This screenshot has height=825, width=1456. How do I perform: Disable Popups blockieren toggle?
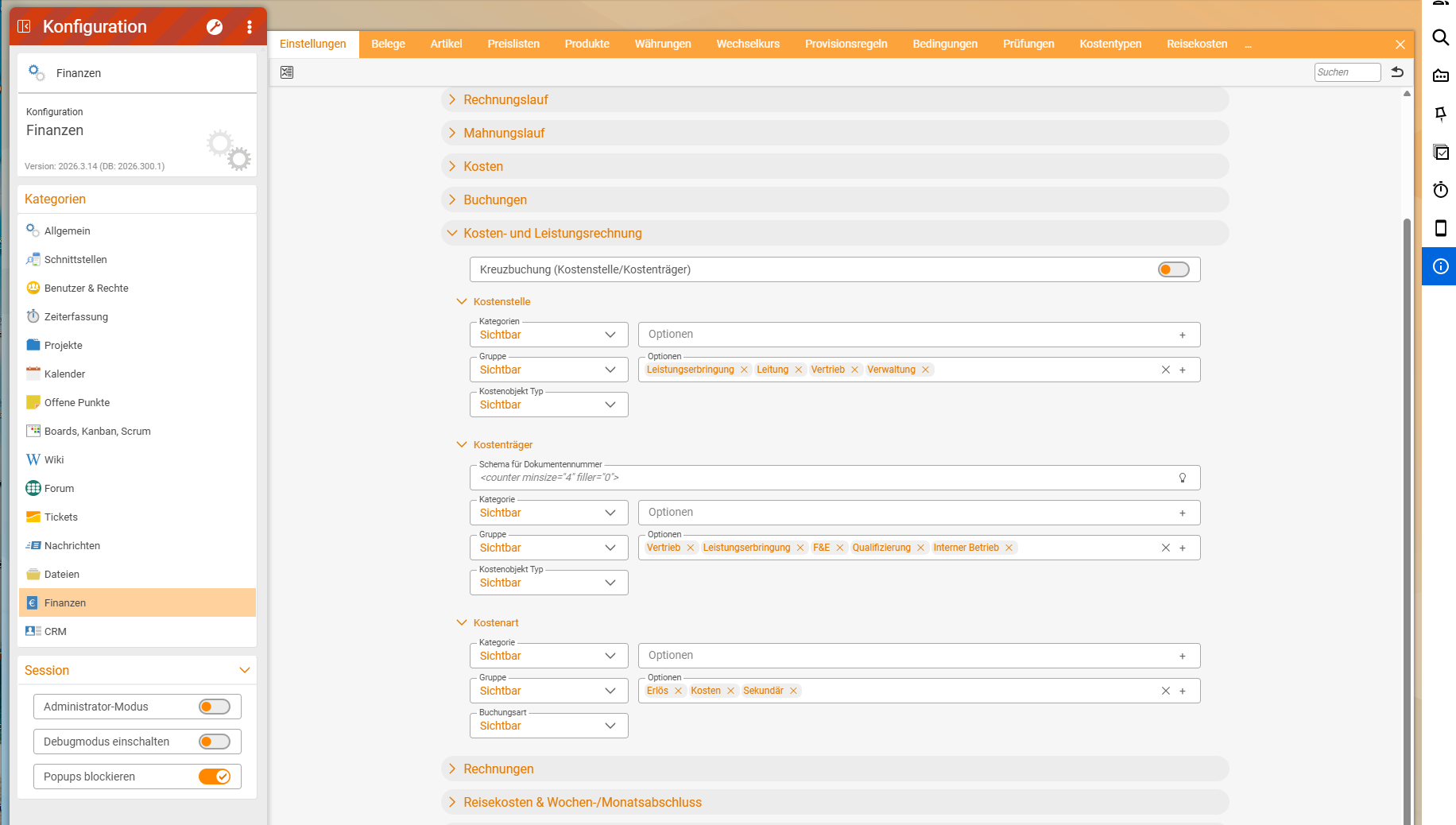click(215, 777)
